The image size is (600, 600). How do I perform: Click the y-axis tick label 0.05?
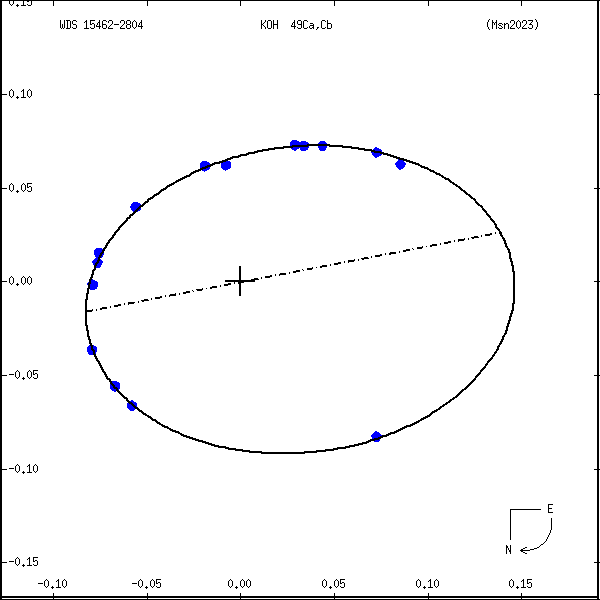click(20, 188)
